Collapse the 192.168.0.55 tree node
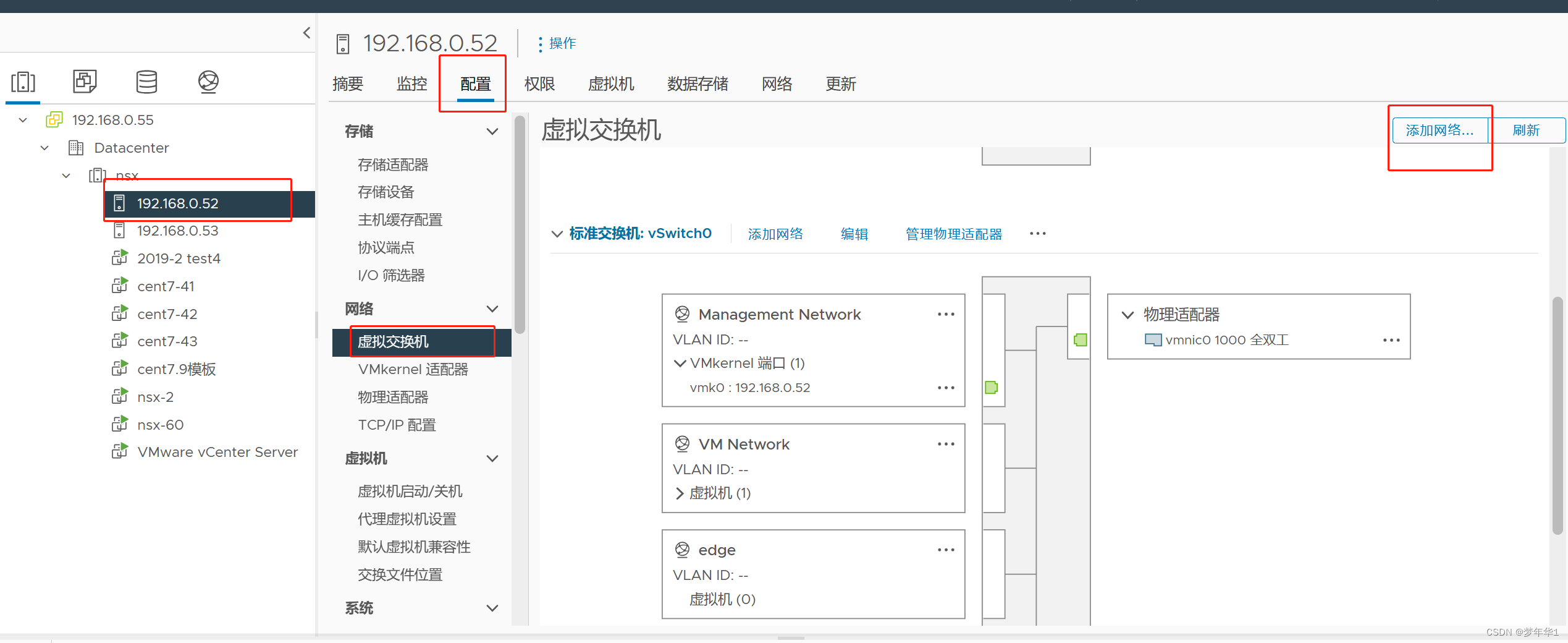This screenshot has height=643, width=1568. [23, 120]
